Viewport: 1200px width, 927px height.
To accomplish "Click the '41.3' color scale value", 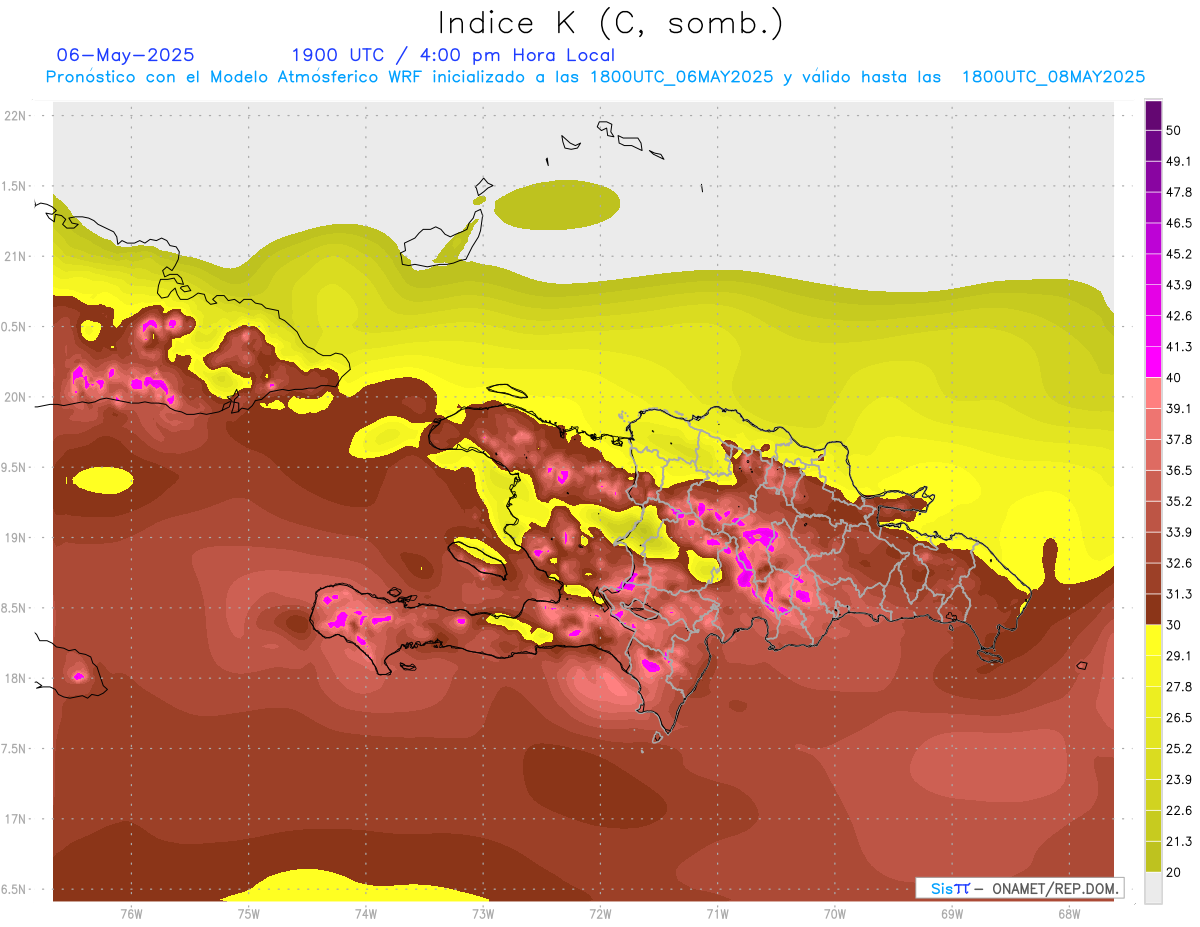I will click(1180, 347).
